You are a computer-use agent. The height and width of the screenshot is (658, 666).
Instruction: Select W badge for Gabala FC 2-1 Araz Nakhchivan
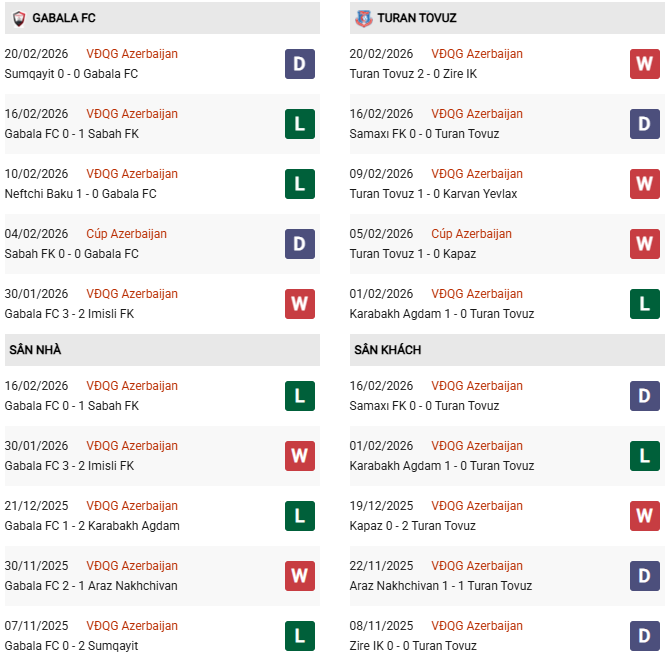[x=299, y=576]
